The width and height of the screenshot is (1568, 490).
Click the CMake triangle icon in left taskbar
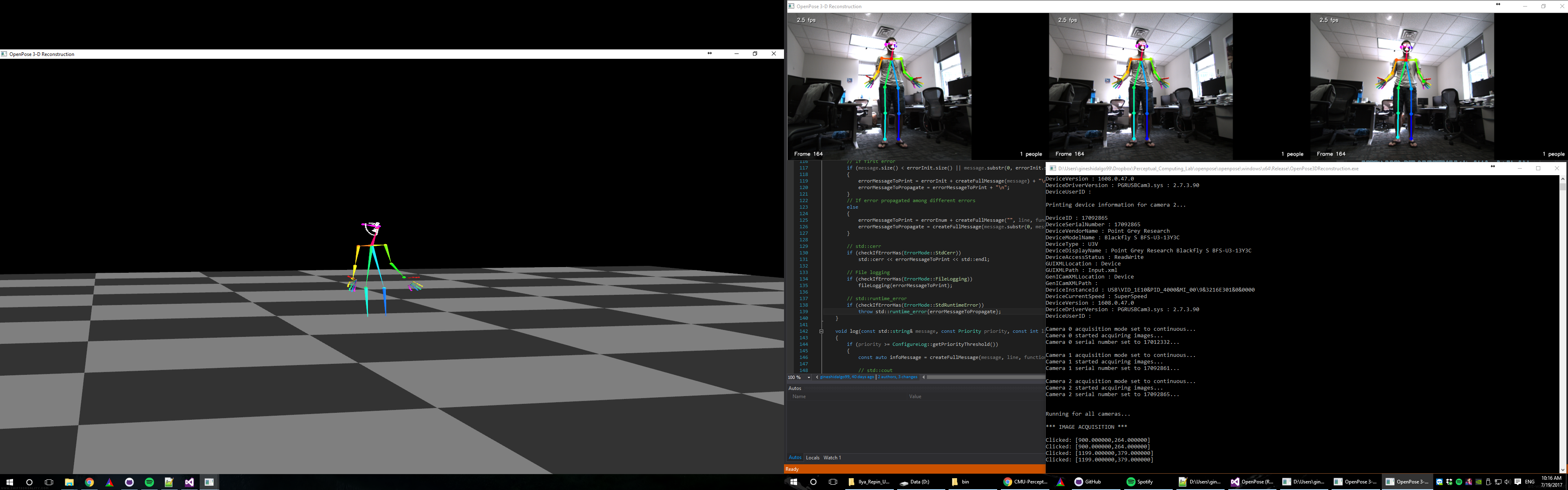pos(109,482)
